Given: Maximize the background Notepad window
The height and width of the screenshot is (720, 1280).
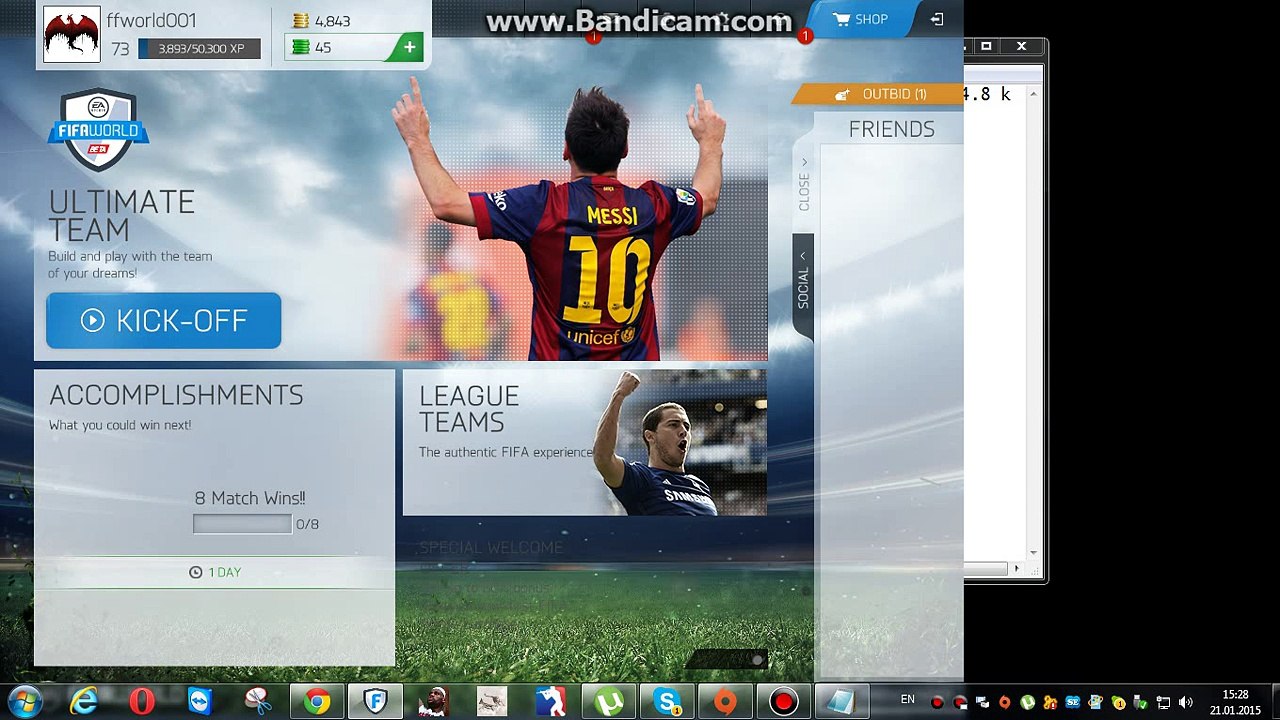Looking at the screenshot, I should (986, 46).
